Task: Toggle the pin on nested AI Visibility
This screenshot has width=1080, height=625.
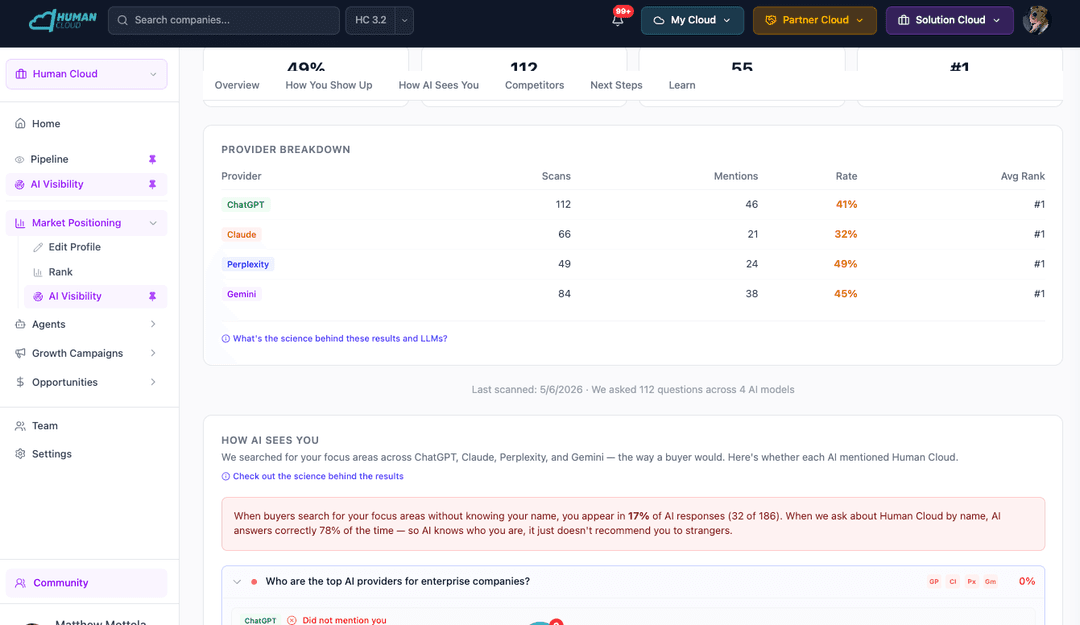Action: (152, 296)
